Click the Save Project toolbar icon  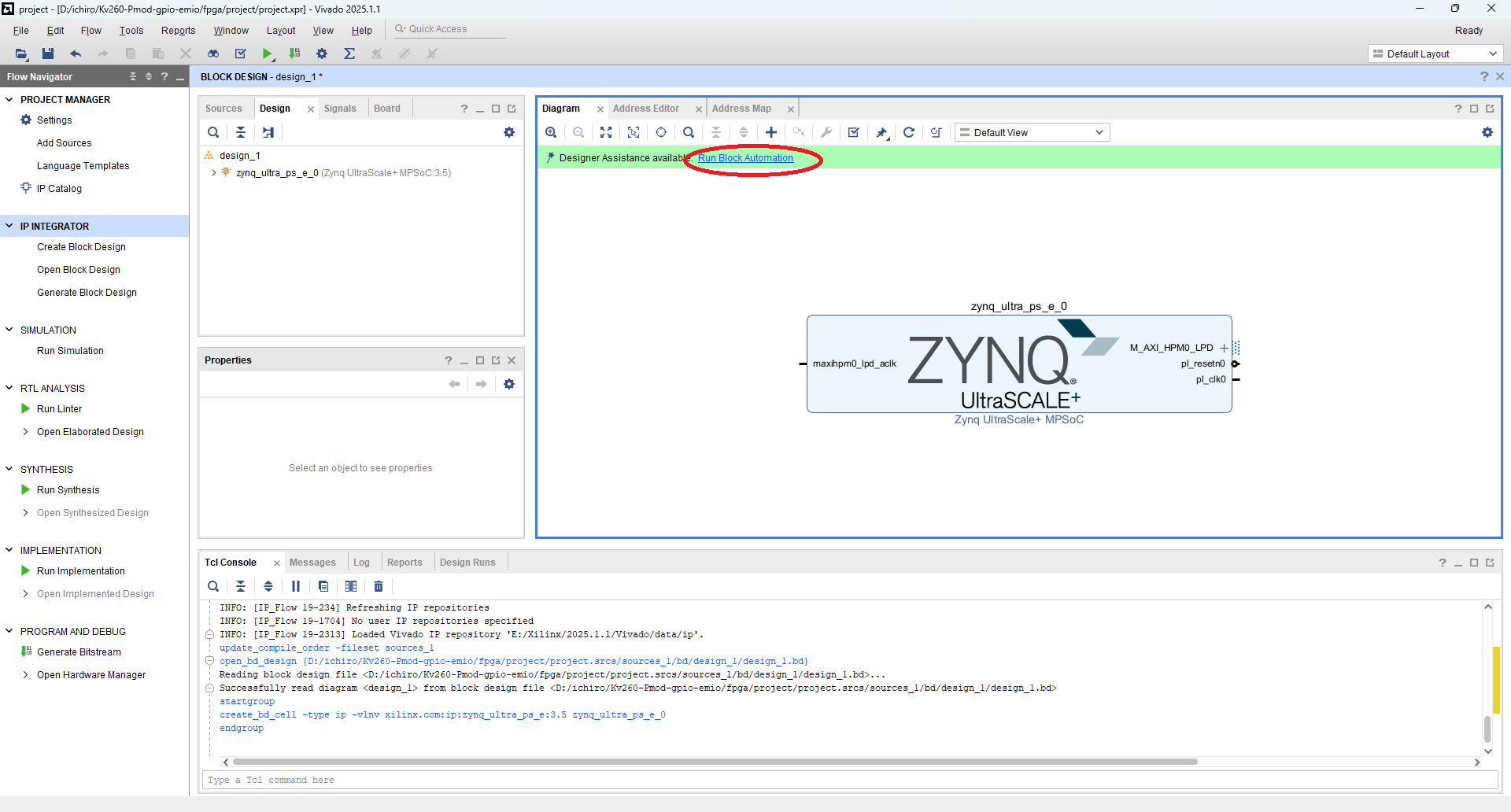point(48,54)
